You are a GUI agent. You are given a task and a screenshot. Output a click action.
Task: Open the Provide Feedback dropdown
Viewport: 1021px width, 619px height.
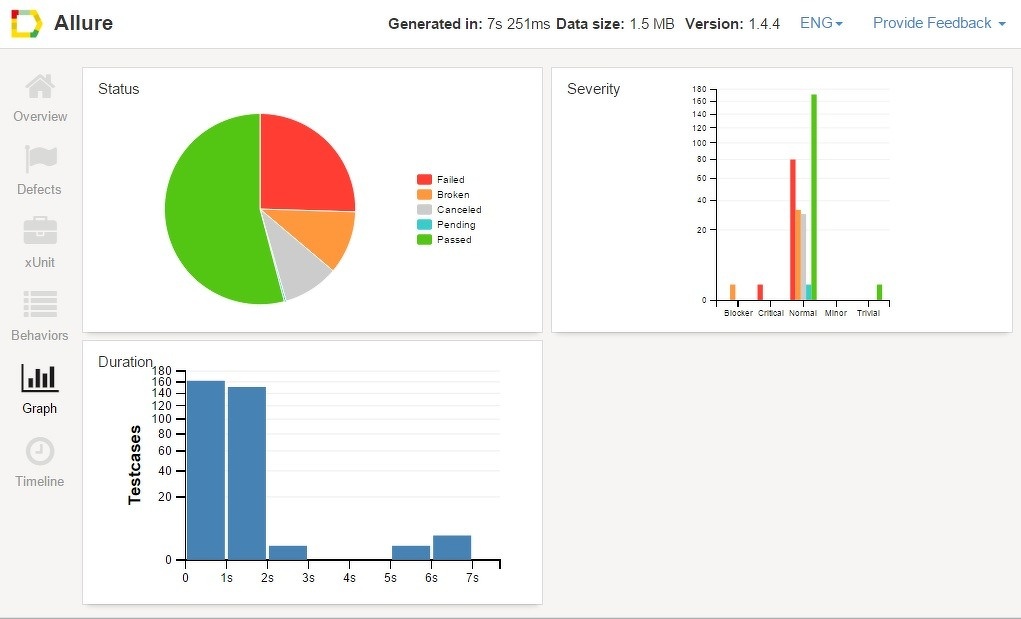click(938, 23)
